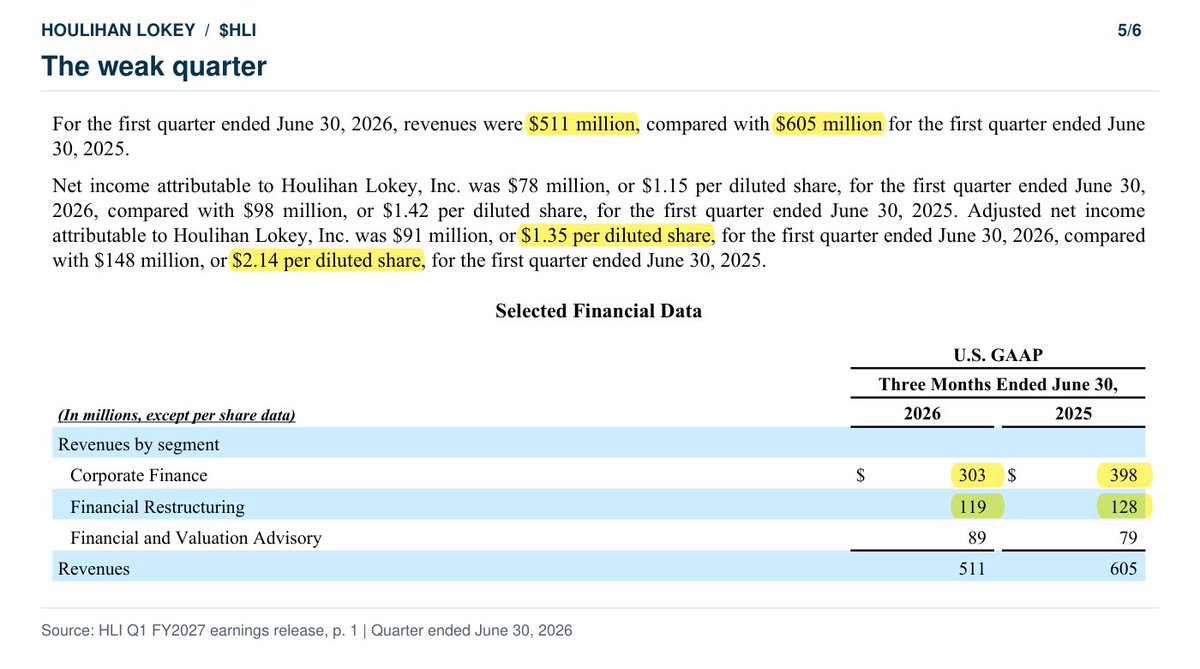The image size is (1200, 669).
Task: Select the highlighted '$605 million' figure
Action: pyautogui.click(x=829, y=125)
